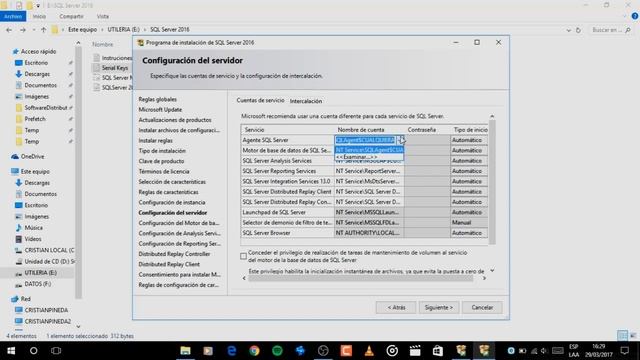
Task: Click the network tray icon
Action: coord(534,351)
